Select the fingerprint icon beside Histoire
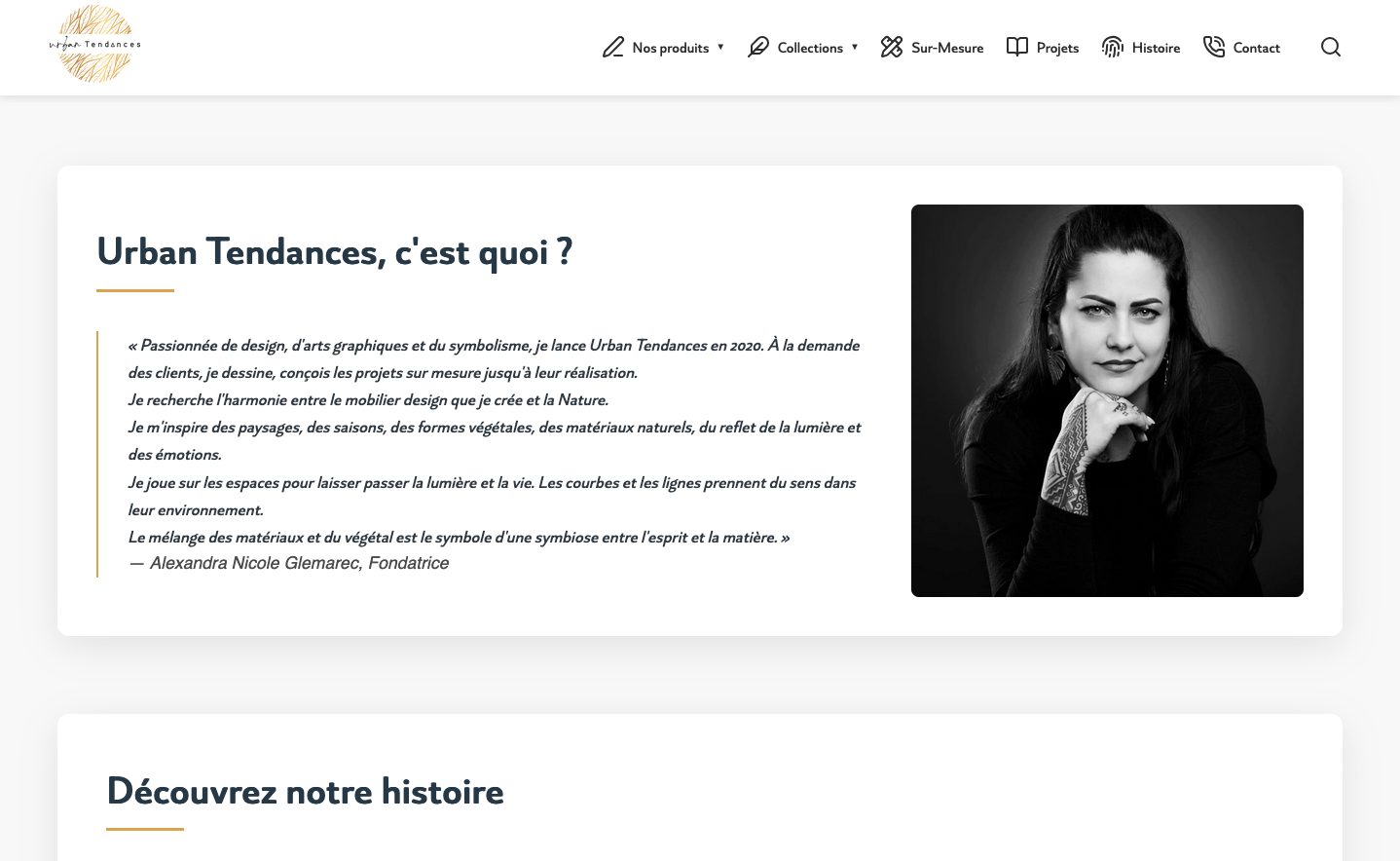The width and height of the screenshot is (1400, 861). click(1112, 46)
